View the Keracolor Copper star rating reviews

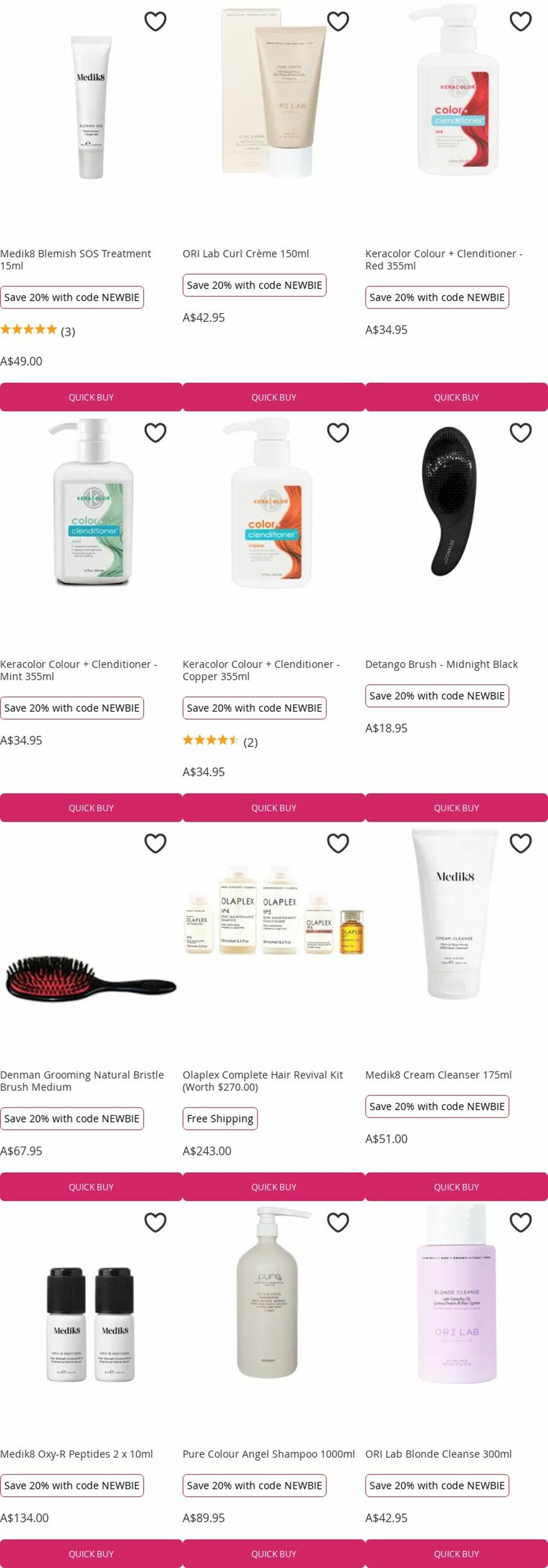(220, 741)
